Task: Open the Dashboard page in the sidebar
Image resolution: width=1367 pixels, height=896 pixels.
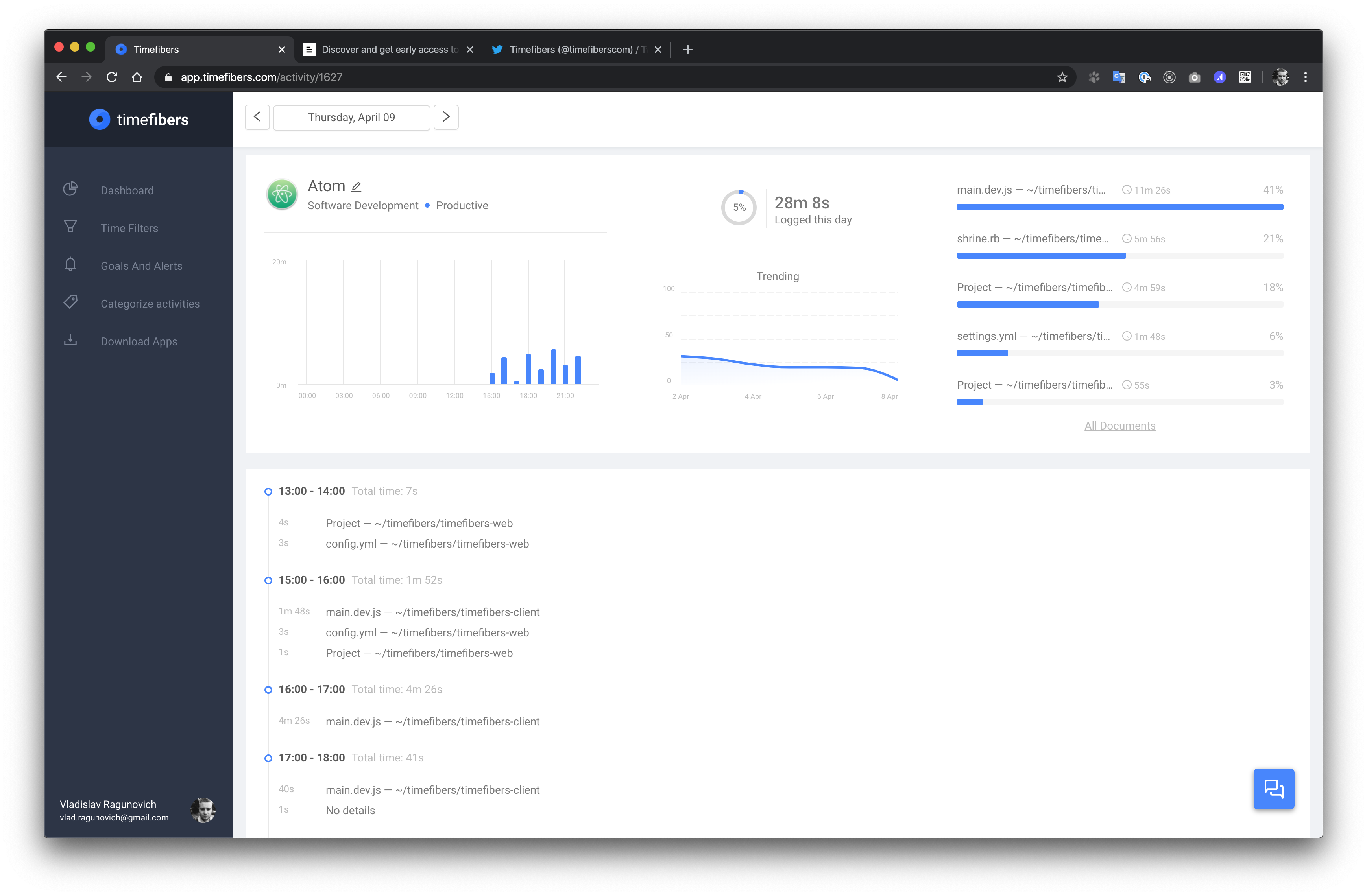Action: click(127, 190)
